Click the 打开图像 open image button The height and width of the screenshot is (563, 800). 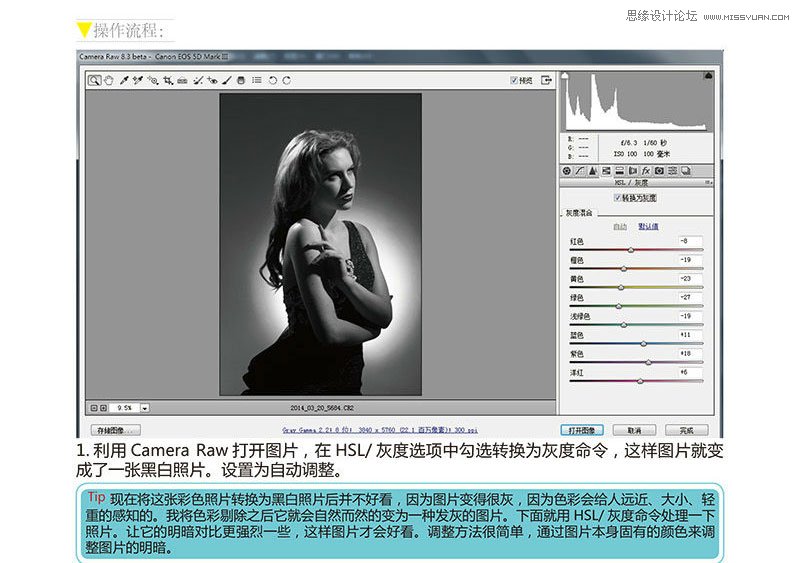click(582, 430)
